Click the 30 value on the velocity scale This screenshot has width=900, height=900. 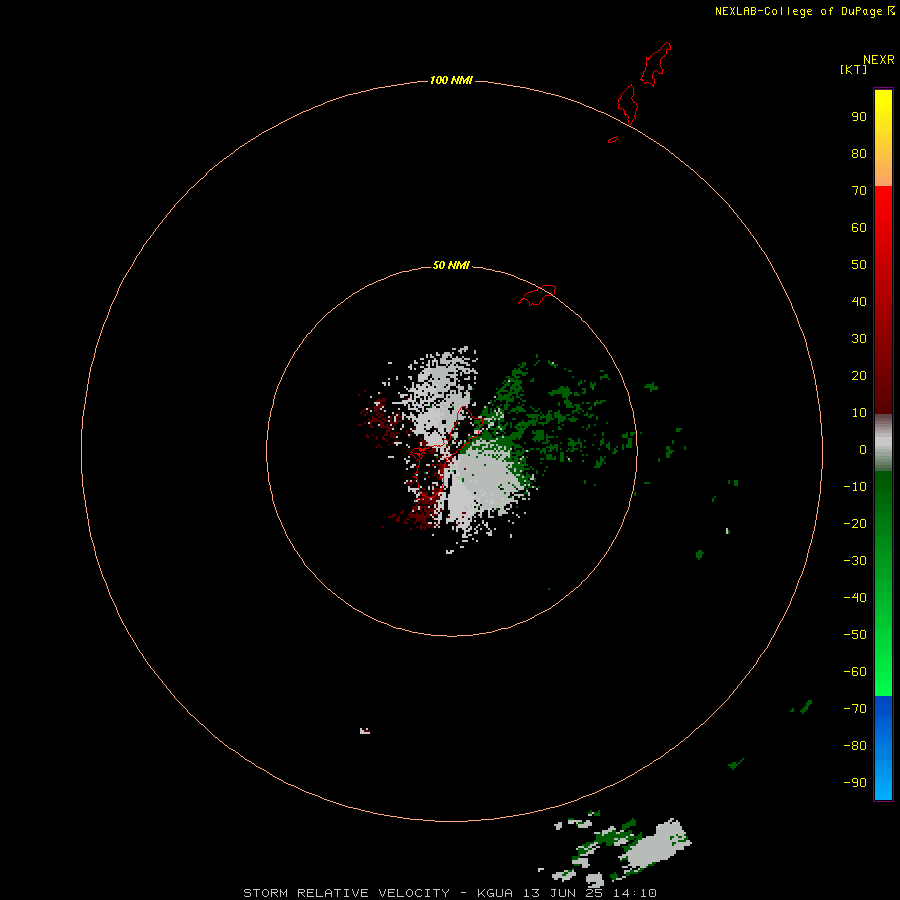pyautogui.click(x=859, y=339)
